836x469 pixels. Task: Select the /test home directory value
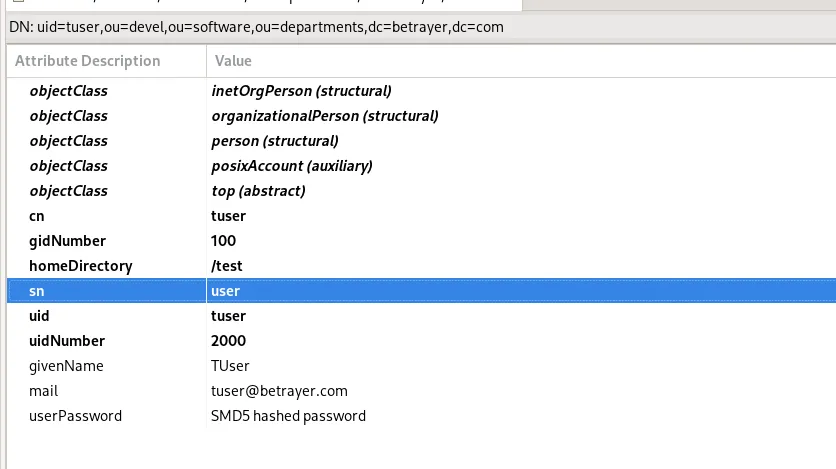(x=227, y=266)
